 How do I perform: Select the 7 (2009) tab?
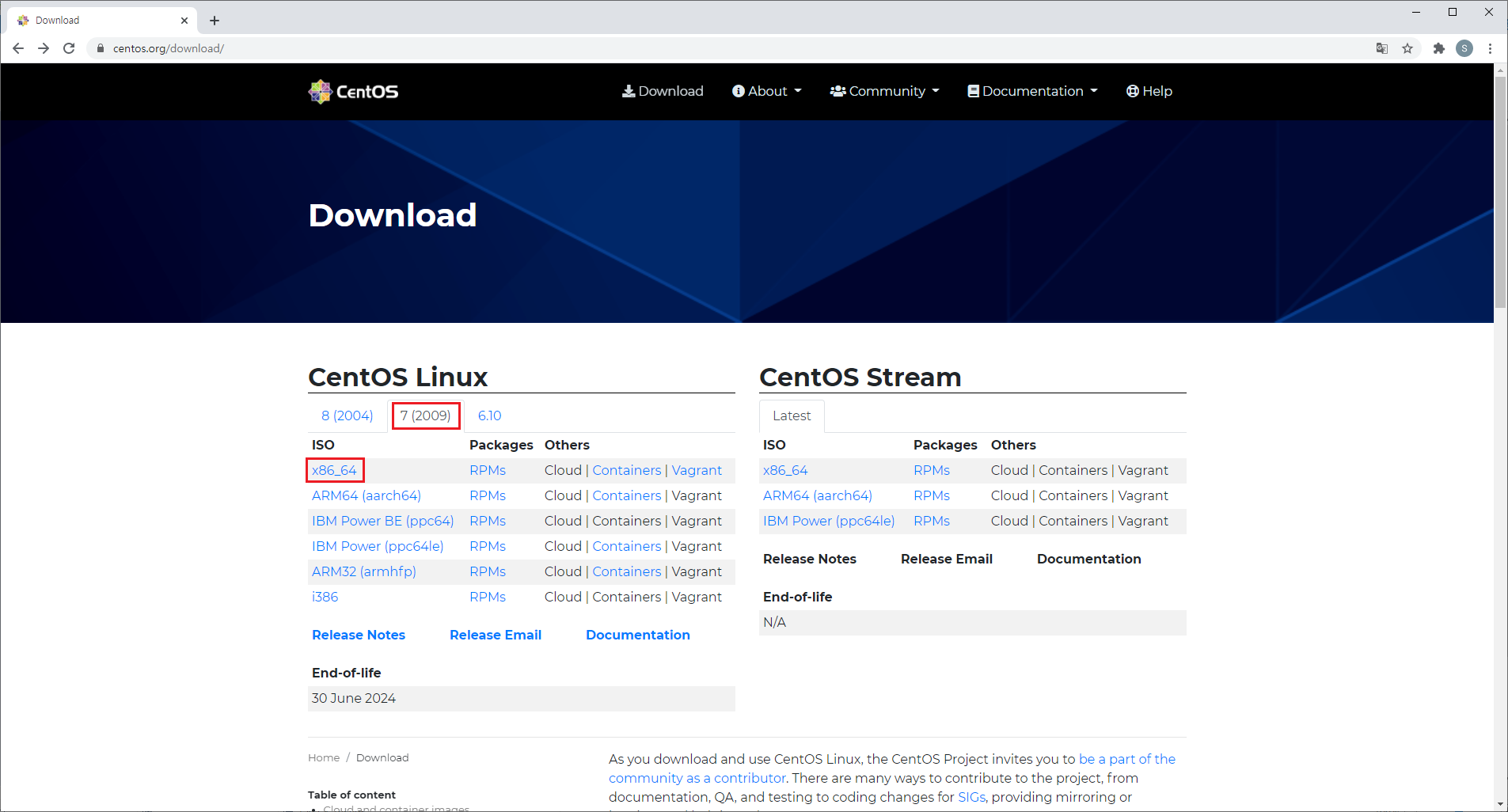tap(426, 415)
